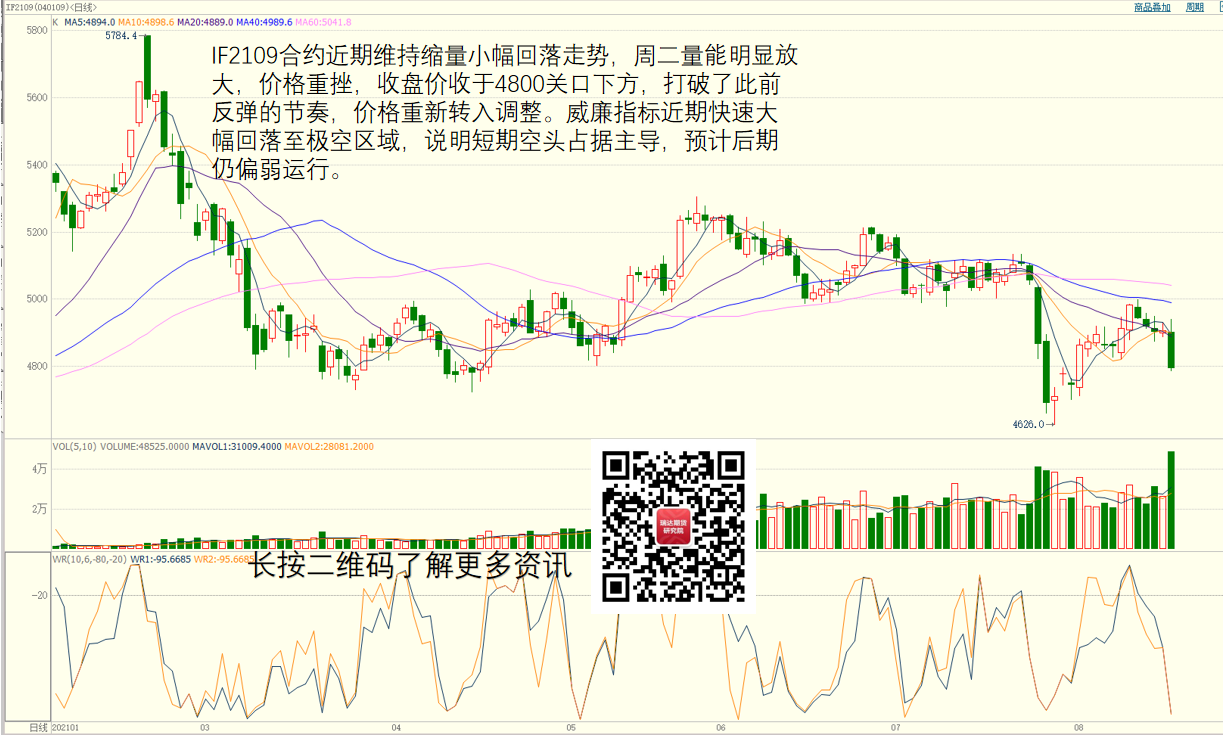Select the blue MA40:4989.6 label
Image resolution: width=1223 pixels, height=741 pixels.
[265, 21]
